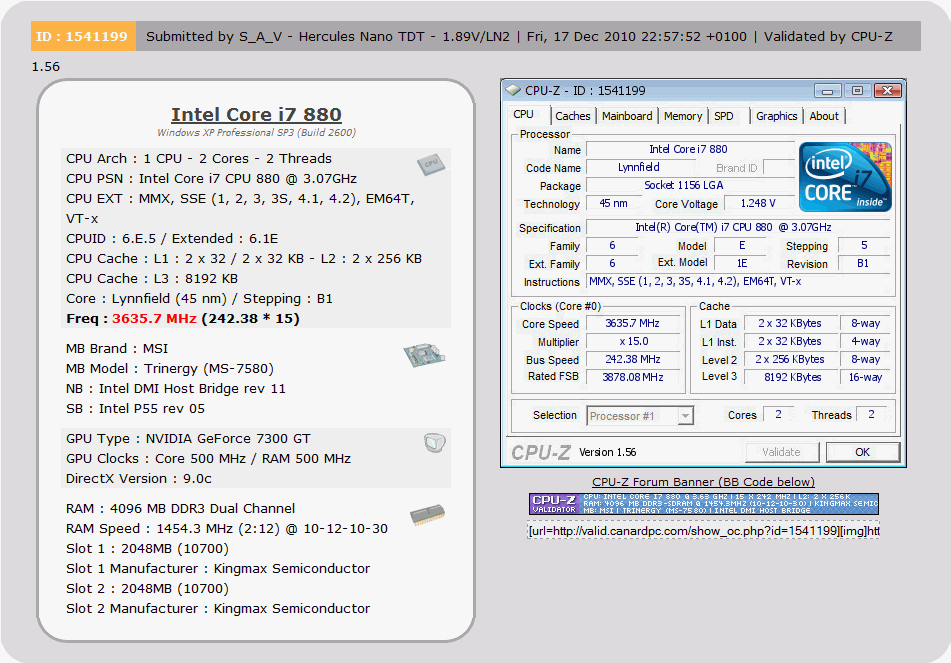Viewport: 951px width, 663px height.
Task: Click the Multiplier x 15.0 value
Action: tap(632, 342)
